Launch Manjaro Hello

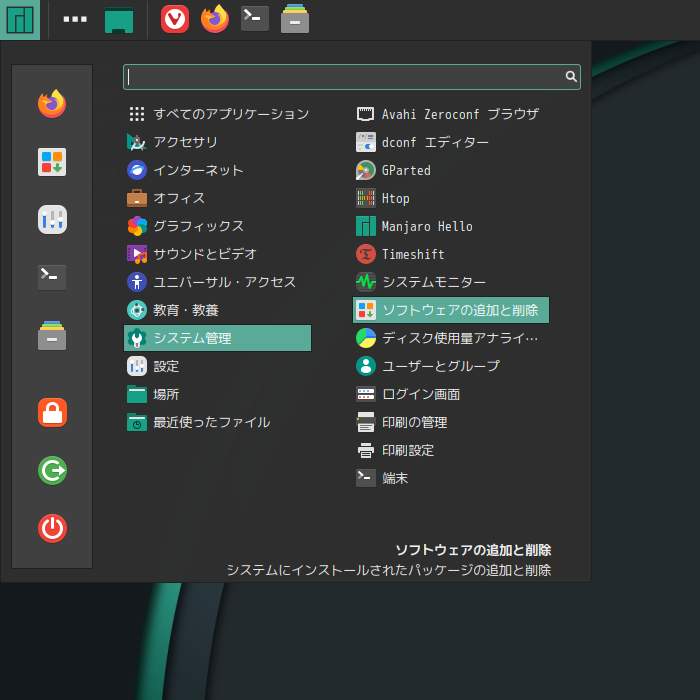[x=451, y=226]
